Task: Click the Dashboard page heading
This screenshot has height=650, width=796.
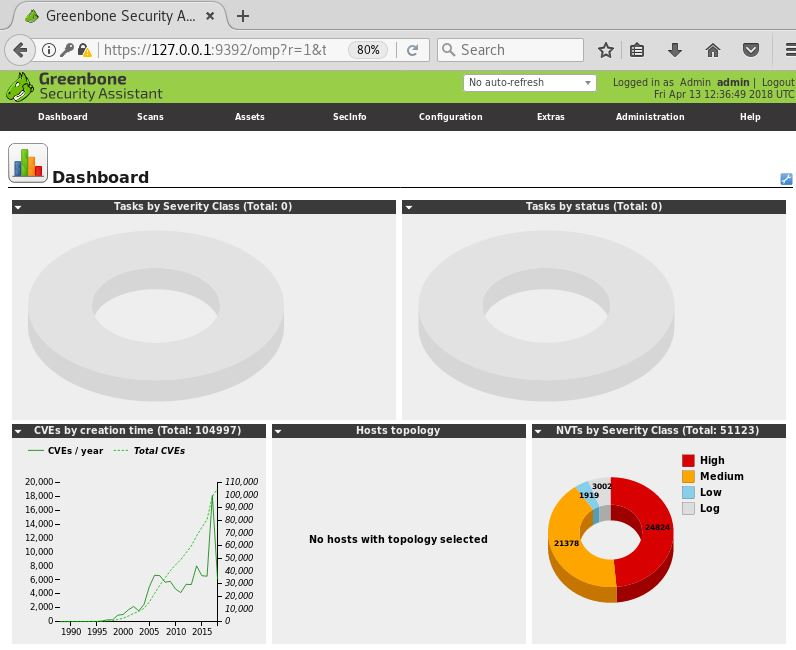Action: [101, 177]
